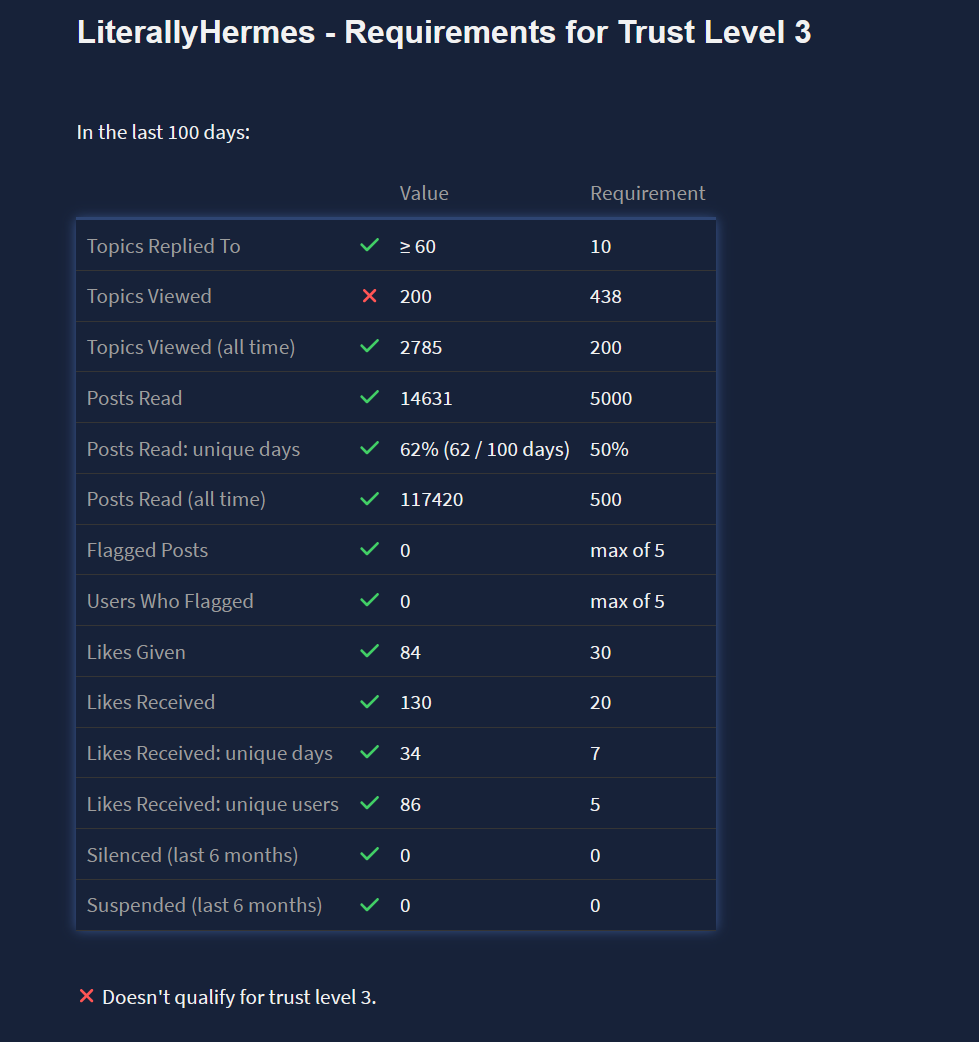
Task: Click the Requirement column header
Action: pos(647,193)
